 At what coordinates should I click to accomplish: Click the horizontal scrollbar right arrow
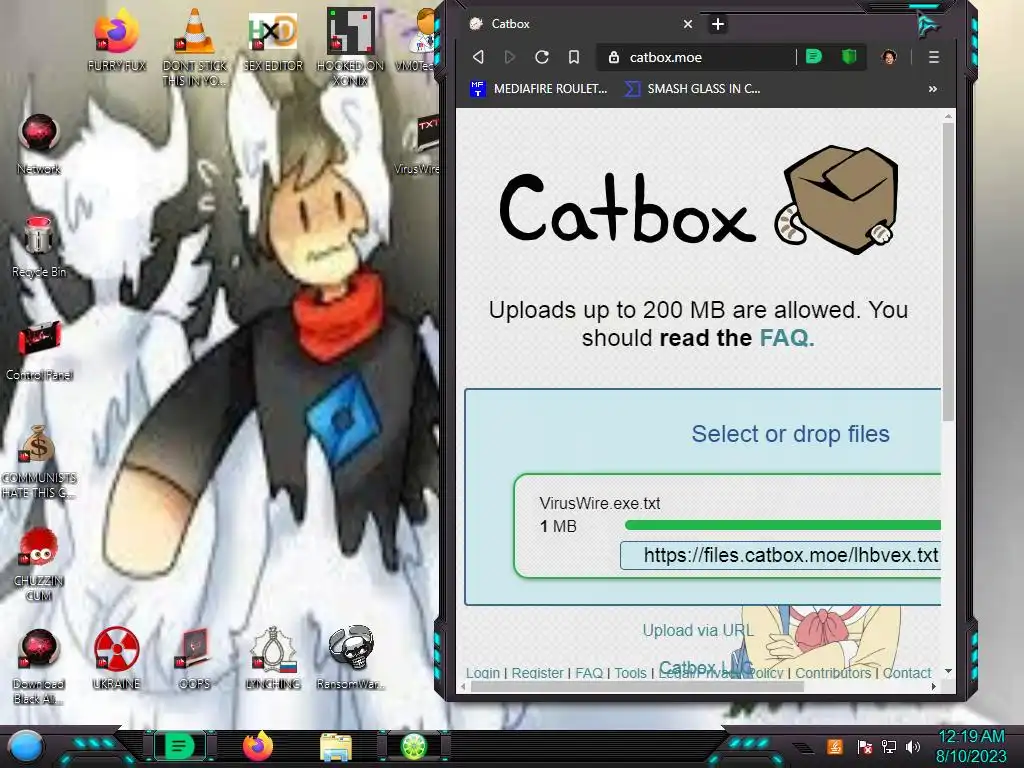(934, 686)
